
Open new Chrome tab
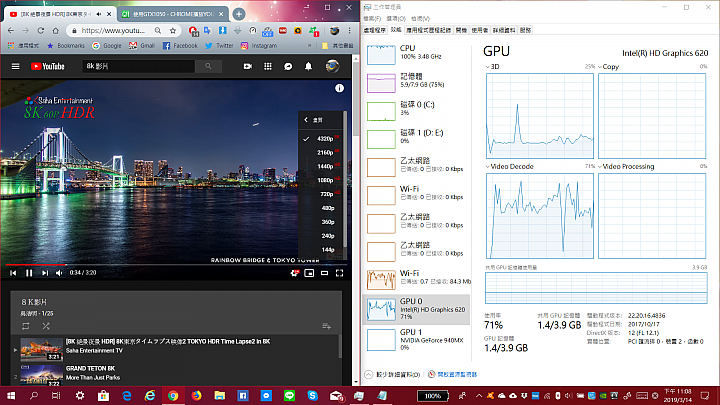[239, 14]
